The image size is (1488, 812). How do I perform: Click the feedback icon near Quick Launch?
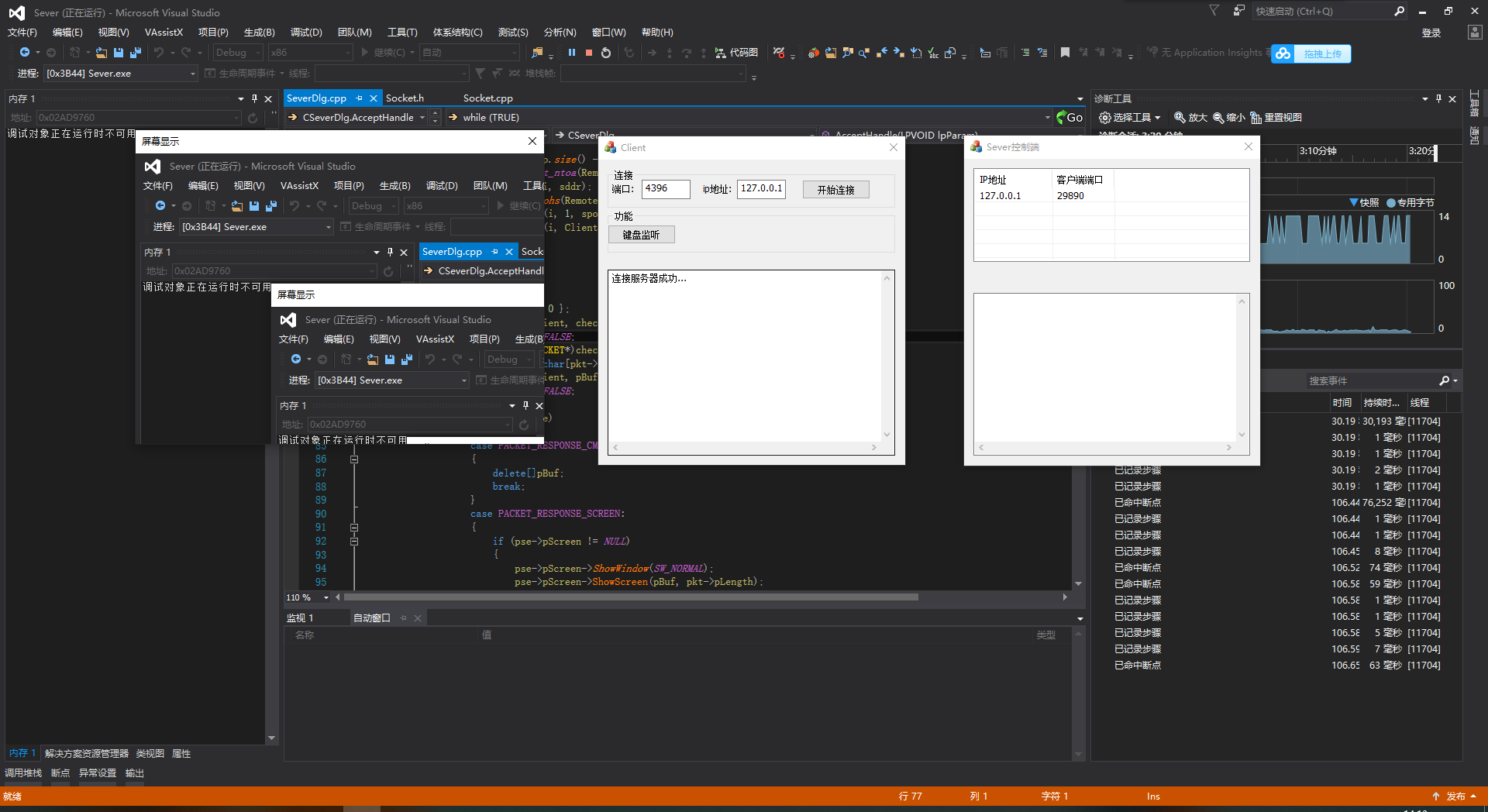[1239, 11]
